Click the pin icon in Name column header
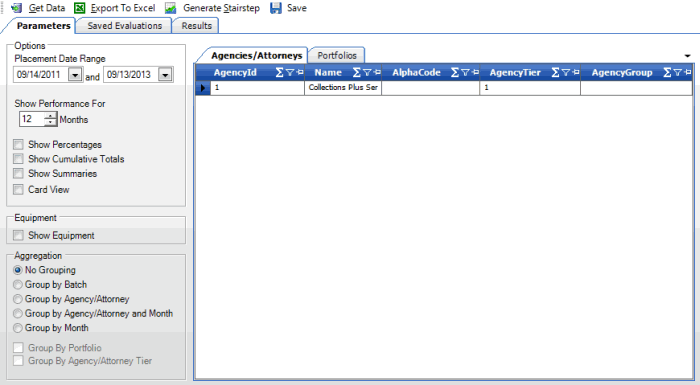Viewport: 700px width, 385px height. [377, 72]
